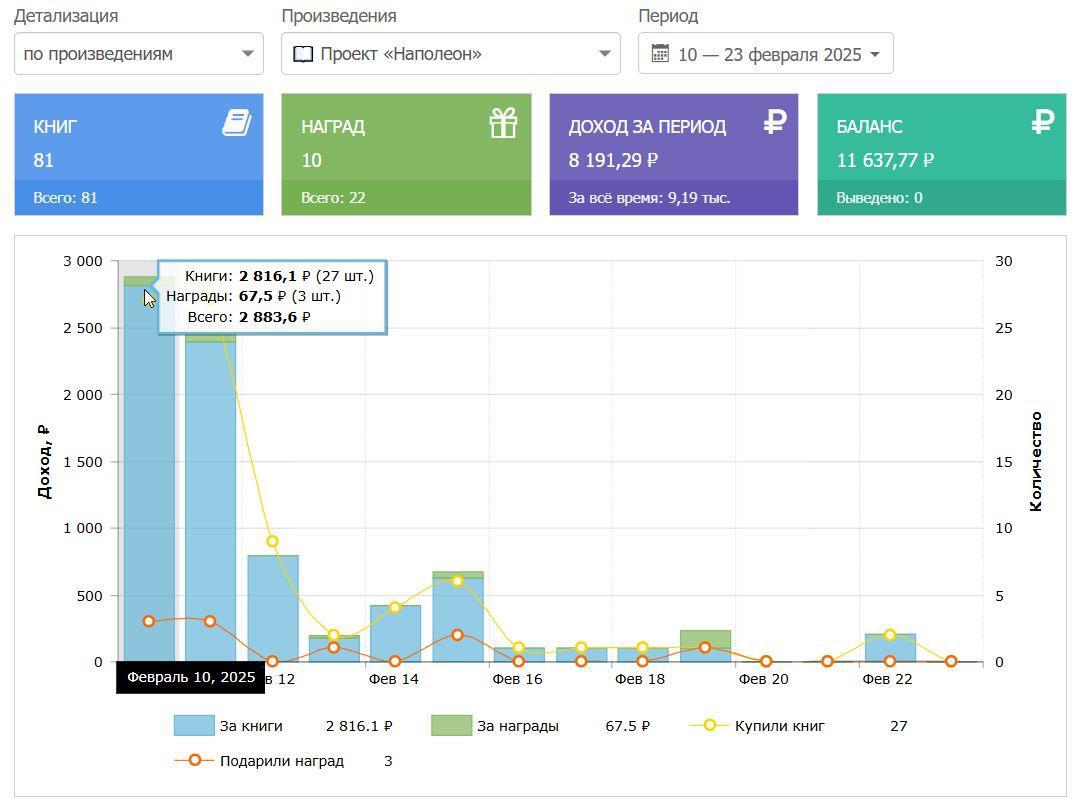Click the green rewards bar near Feb 19
The image size is (1073, 799).
pos(705,637)
